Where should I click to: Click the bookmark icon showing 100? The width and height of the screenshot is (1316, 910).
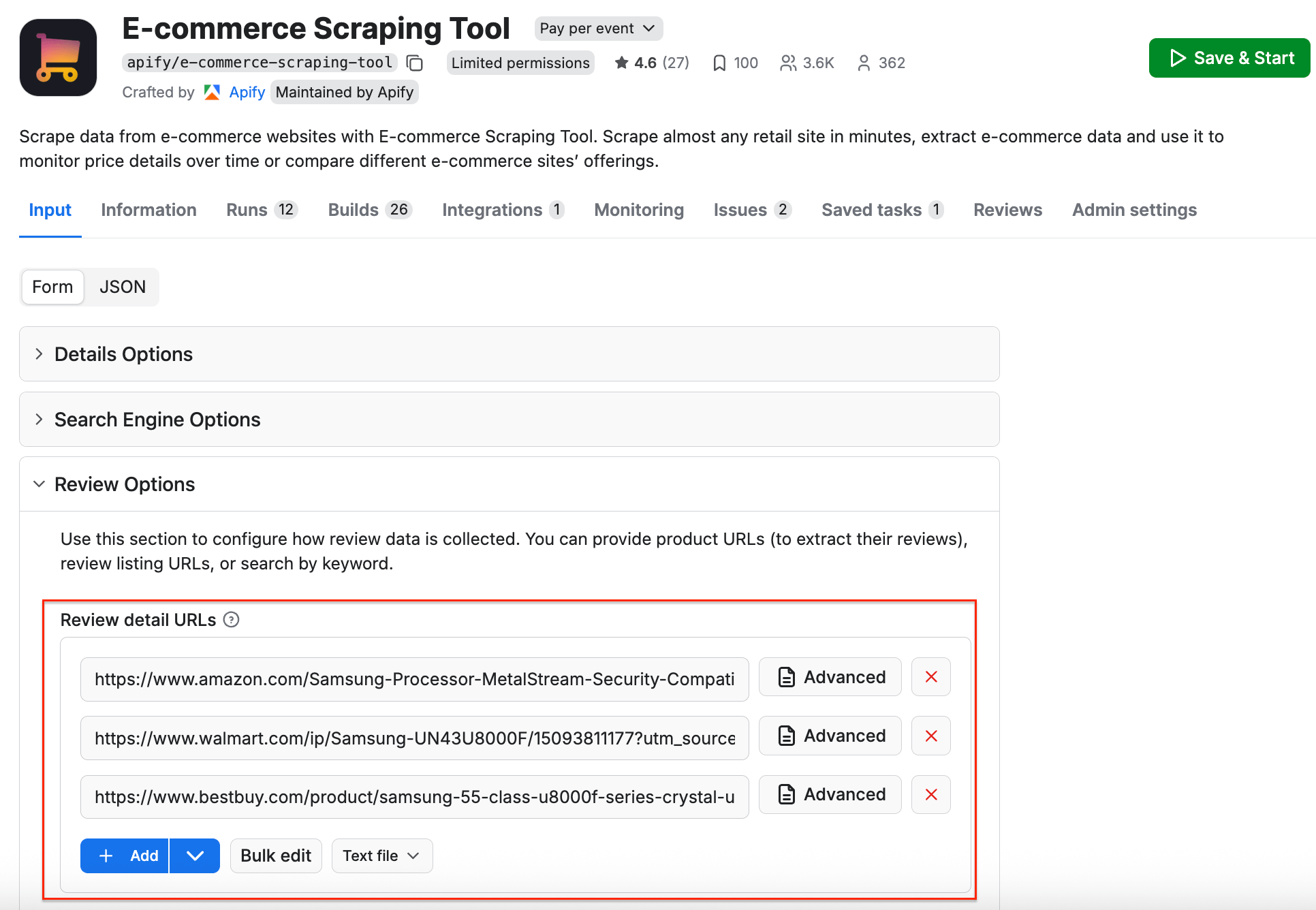tap(720, 63)
